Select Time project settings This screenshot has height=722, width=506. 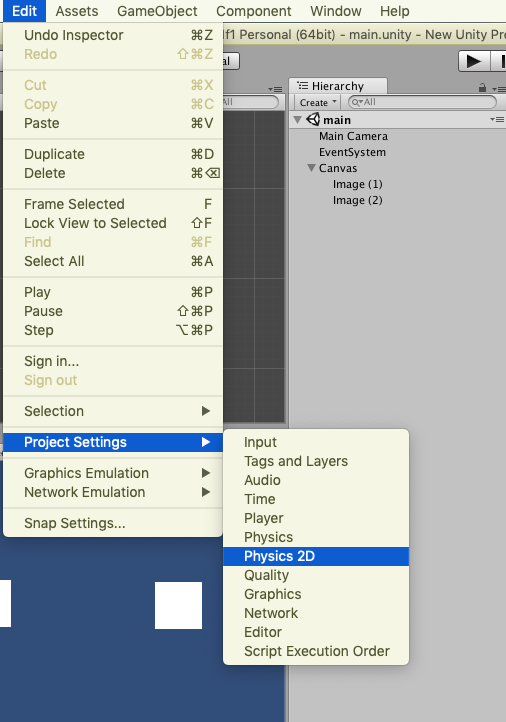pos(316,499)
